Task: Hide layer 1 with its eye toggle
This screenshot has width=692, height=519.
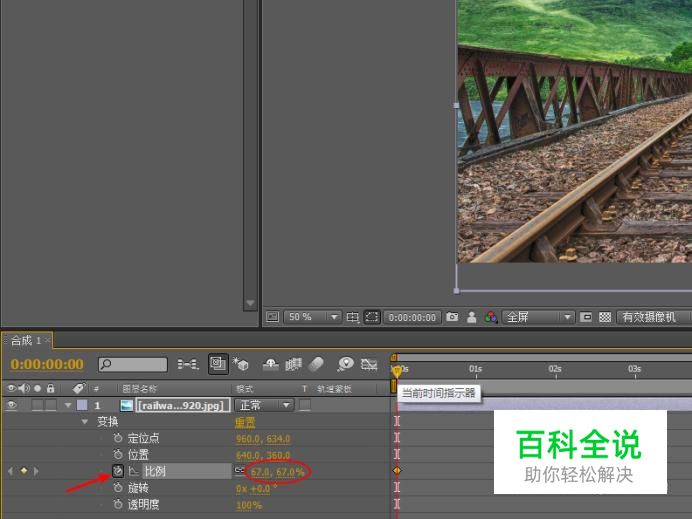Action: click(11, 405)
